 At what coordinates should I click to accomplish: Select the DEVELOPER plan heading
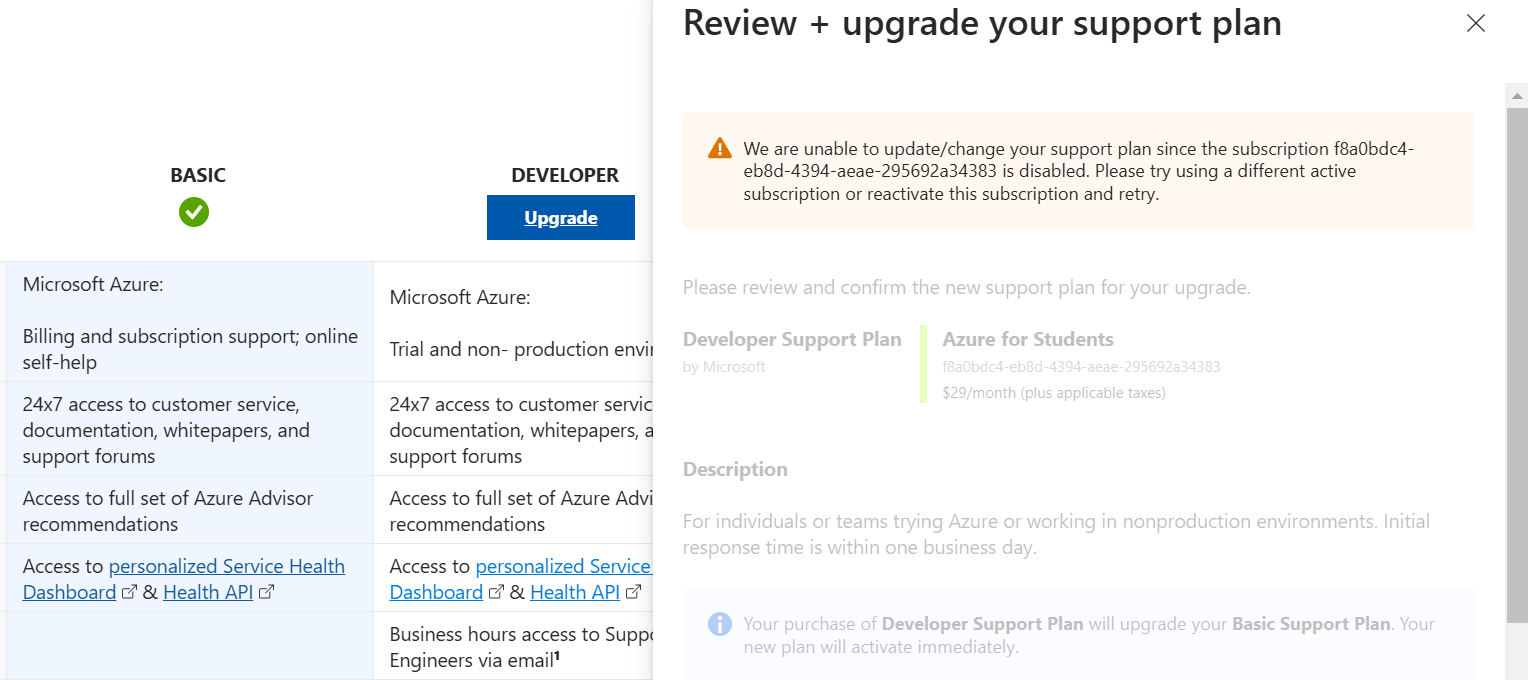565,175
